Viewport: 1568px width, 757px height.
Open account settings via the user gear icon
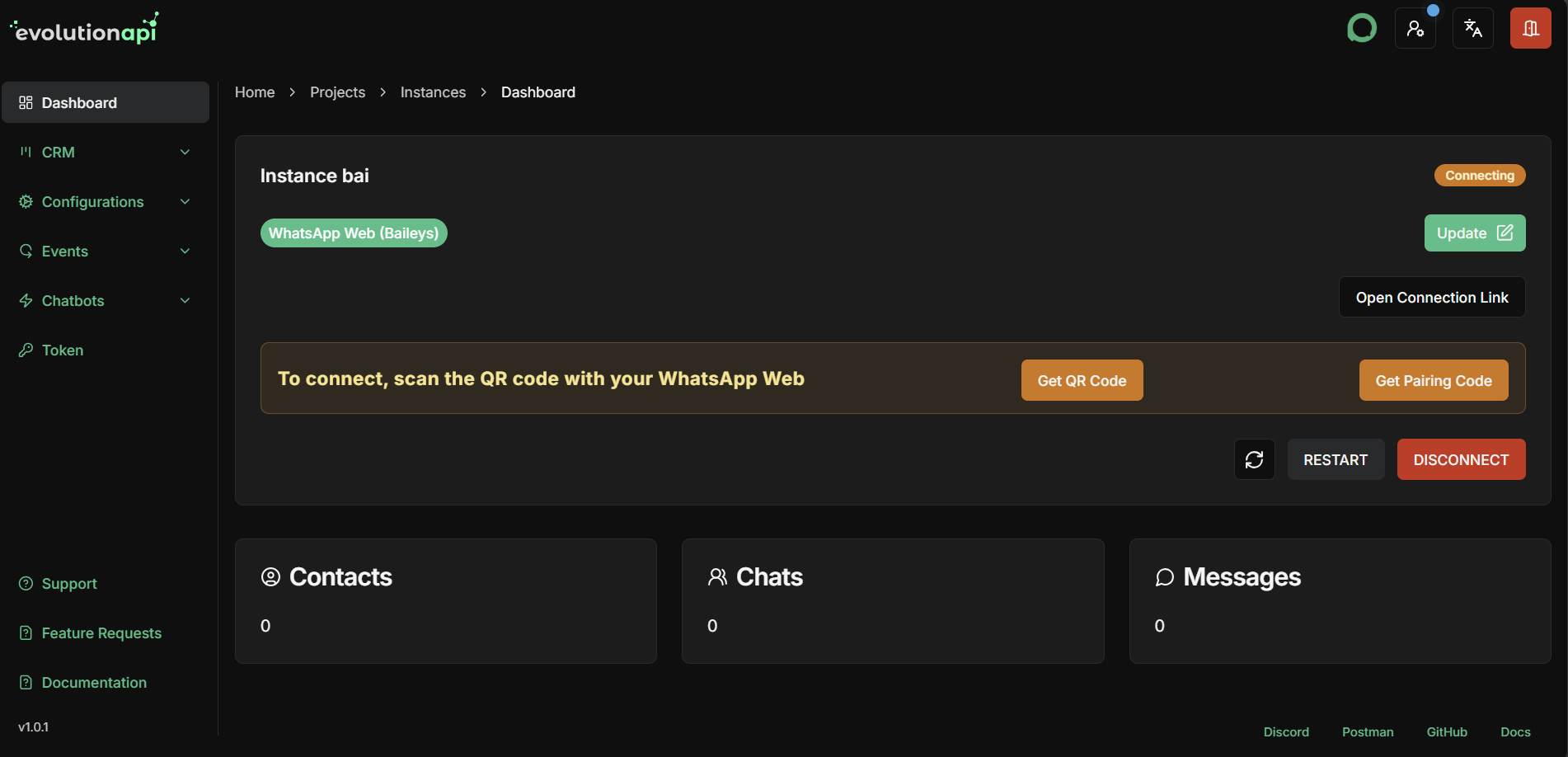1415,27
